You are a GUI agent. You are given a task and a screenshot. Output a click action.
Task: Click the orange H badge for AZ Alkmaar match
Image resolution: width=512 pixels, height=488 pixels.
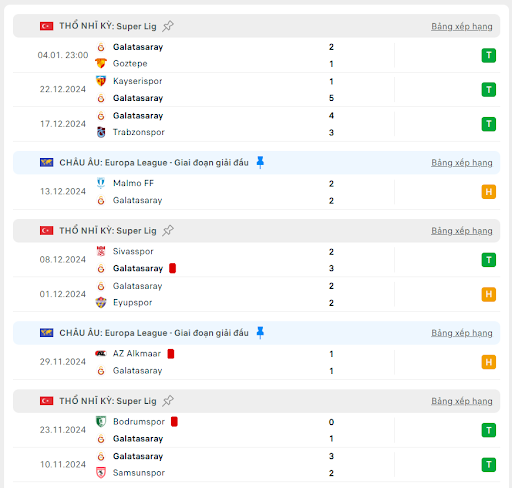489,362
